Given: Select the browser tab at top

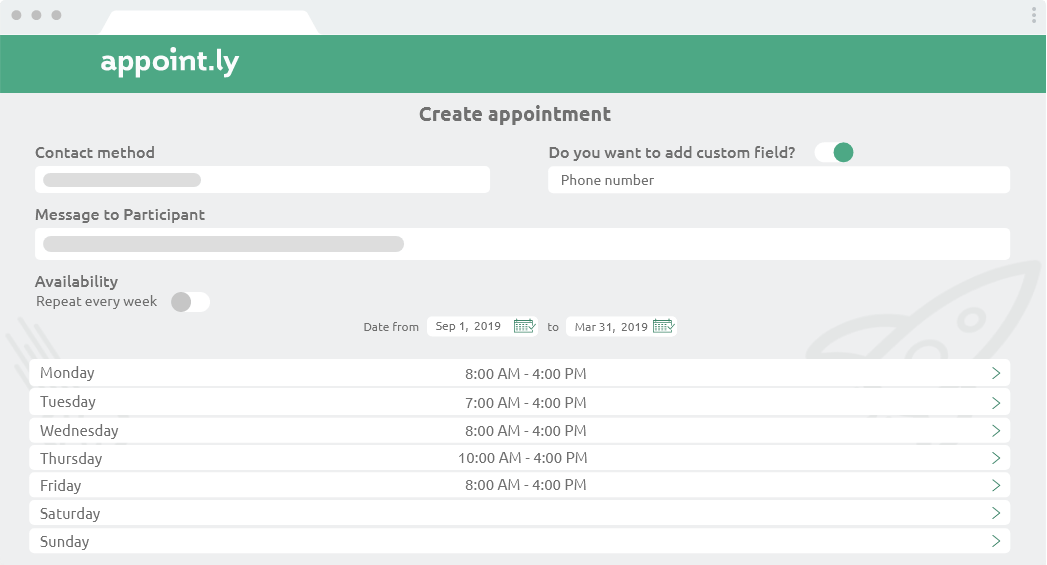Looking at the screenshot, I should pos(210,22).
